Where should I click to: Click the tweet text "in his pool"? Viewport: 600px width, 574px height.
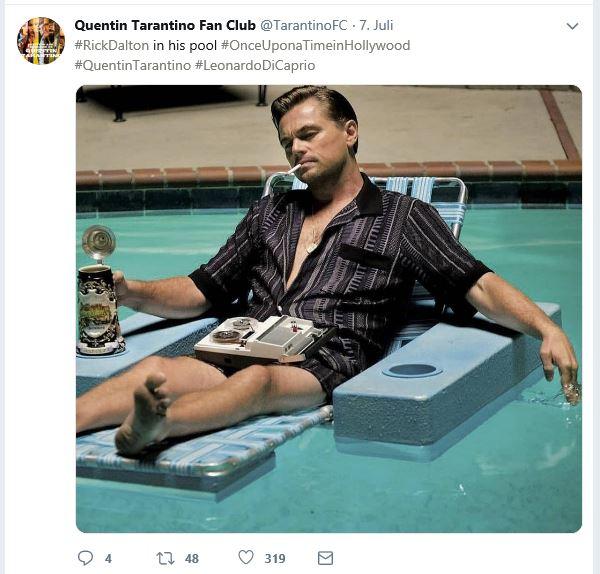click(x=185, y=45)
